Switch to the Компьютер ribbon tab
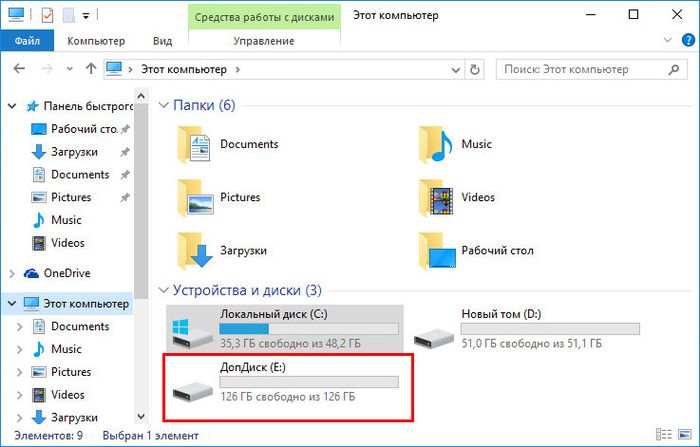Viewport: 700px width, 447px height. pyautogui.click(x=96, y=41)
